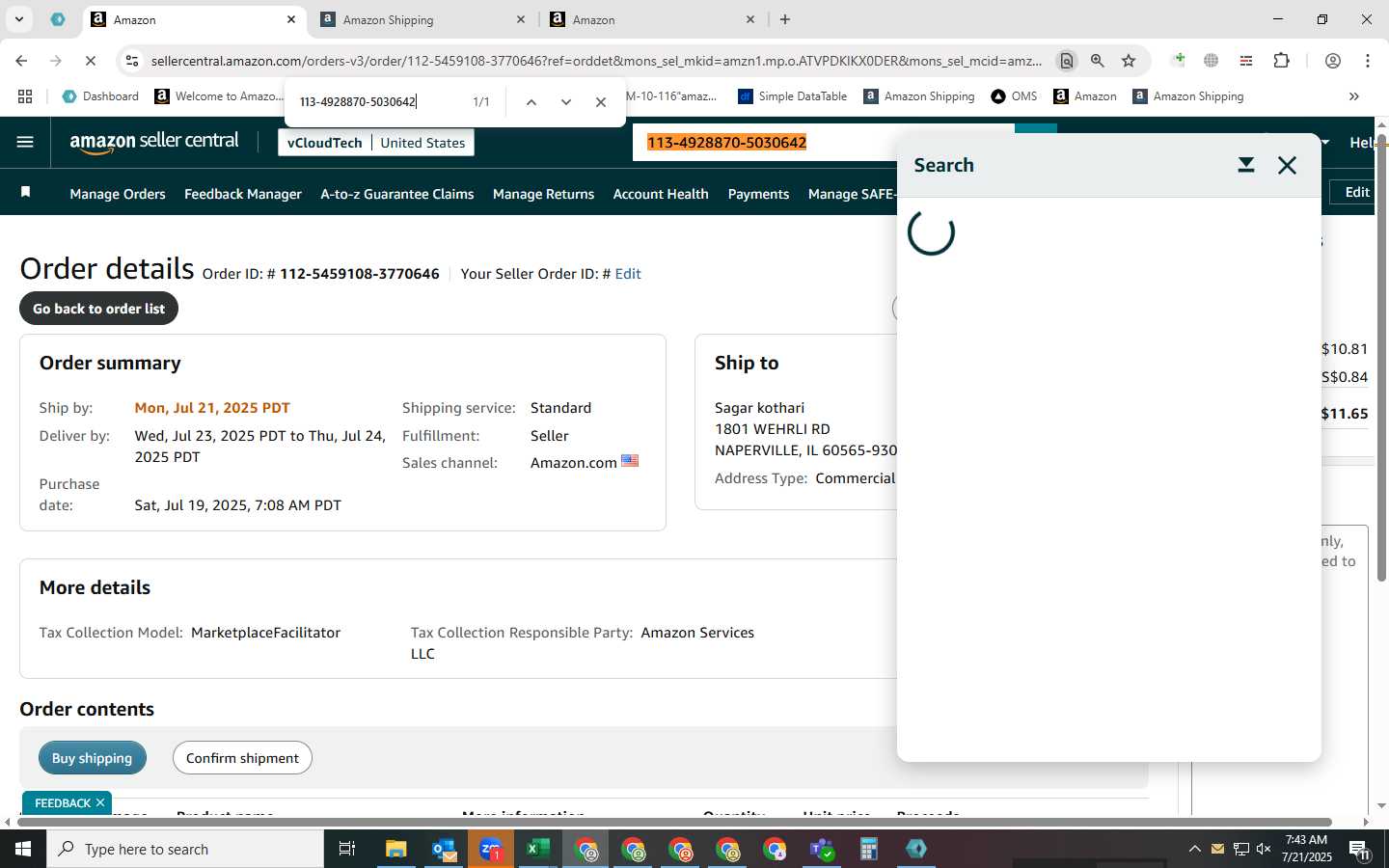Close the Search panel
The image size is (1389, 868).
[x=1287, y=165]
